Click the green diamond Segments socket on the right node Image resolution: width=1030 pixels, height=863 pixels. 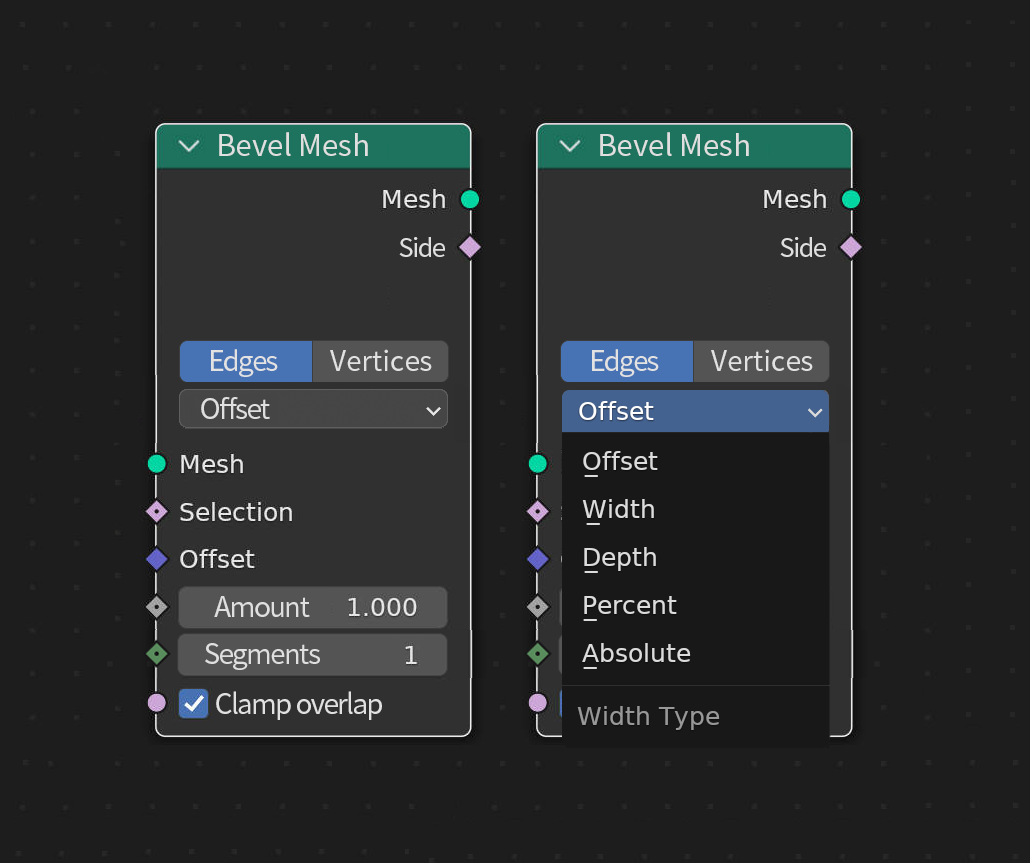(x=538, y=654)
